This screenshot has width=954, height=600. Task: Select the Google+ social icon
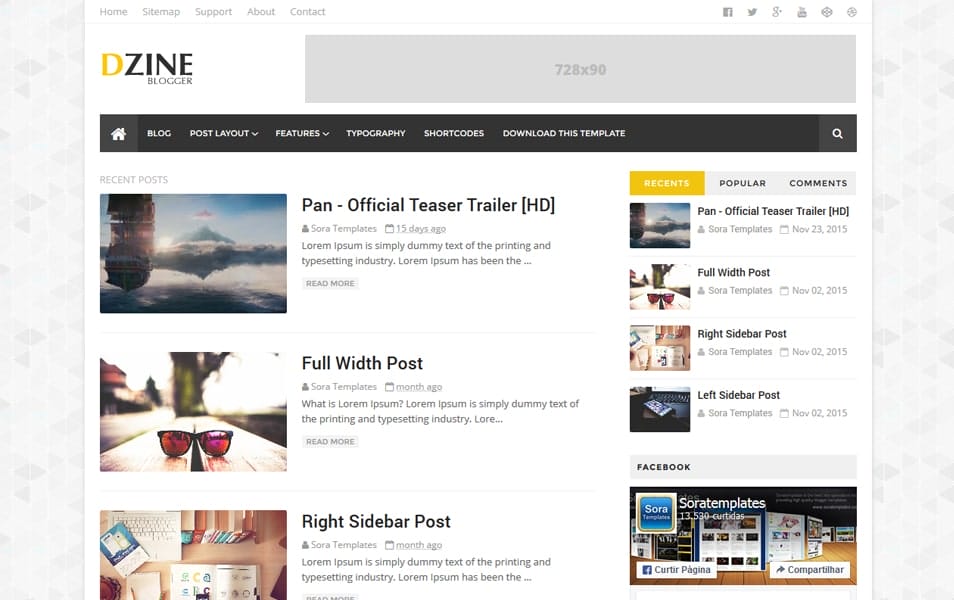pos(777,12)
